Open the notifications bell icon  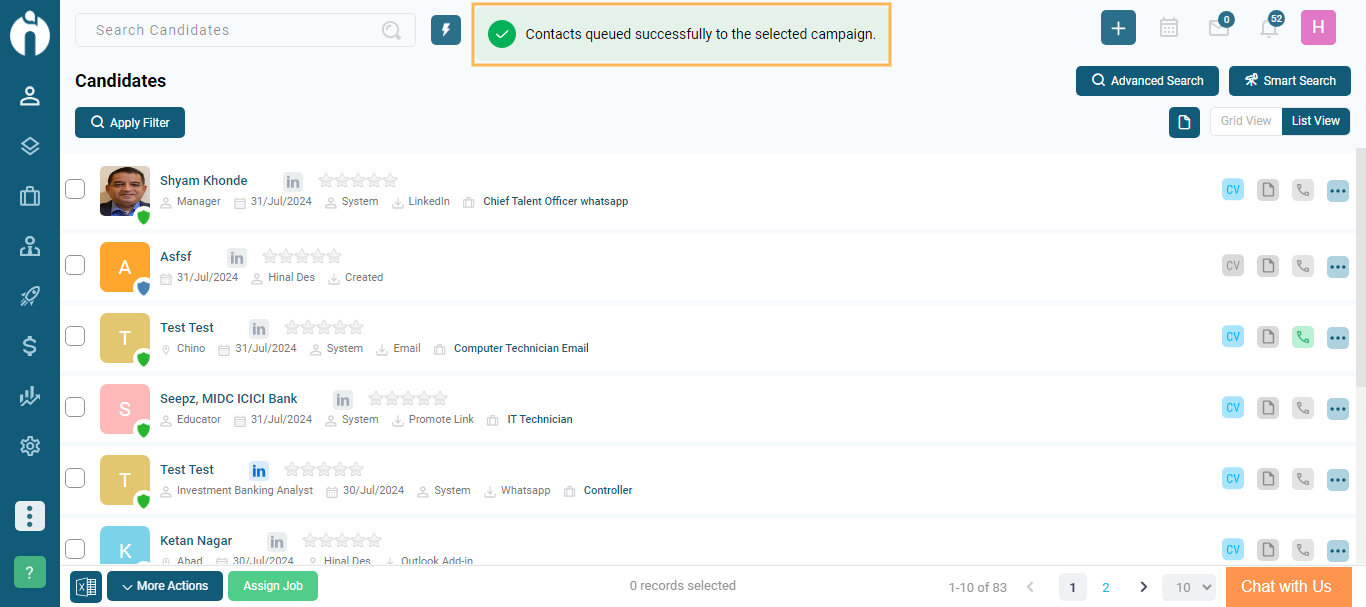click(1268, 28)
